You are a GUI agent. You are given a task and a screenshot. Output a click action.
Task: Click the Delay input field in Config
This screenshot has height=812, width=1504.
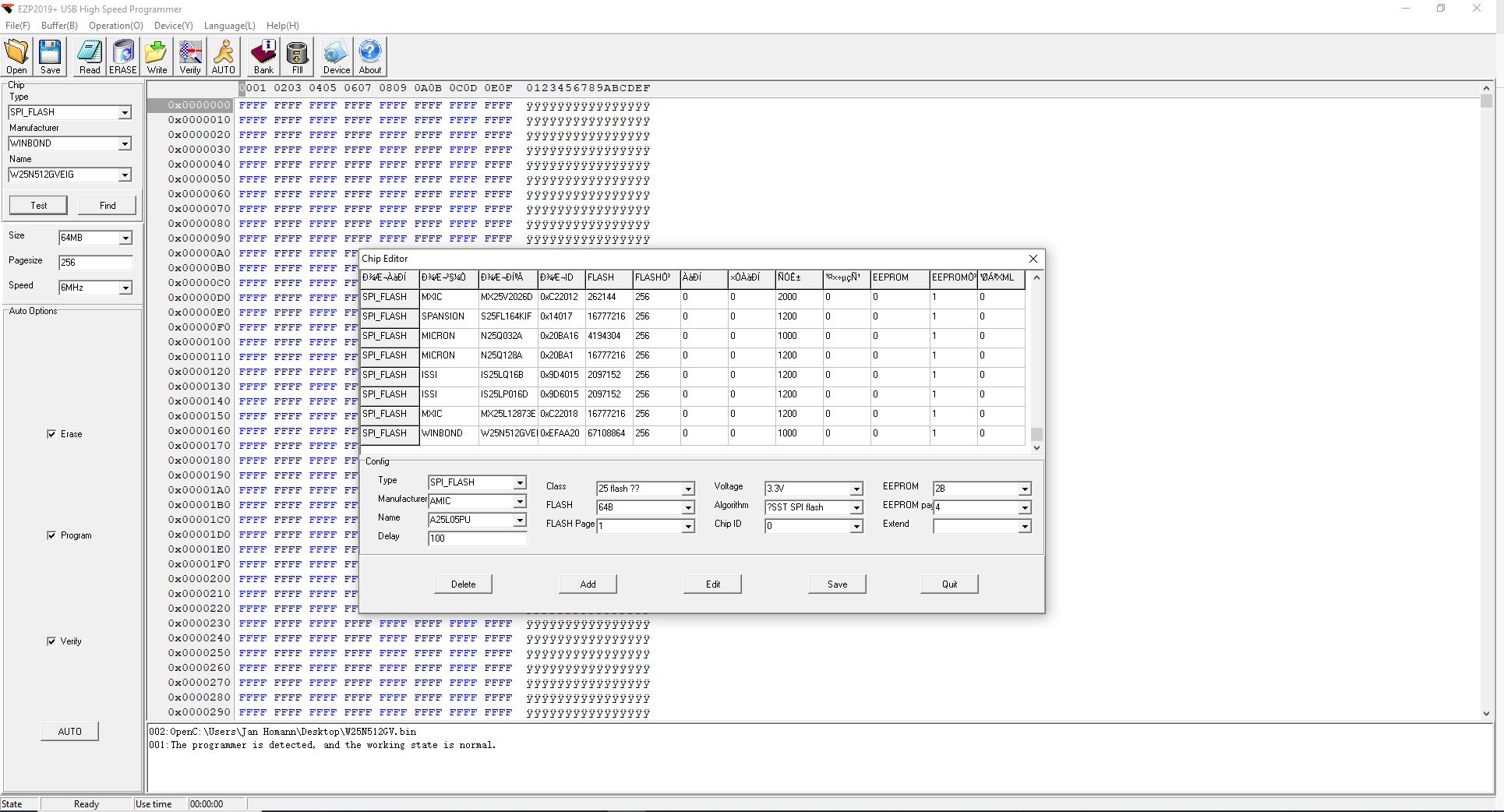coord(477,538)
